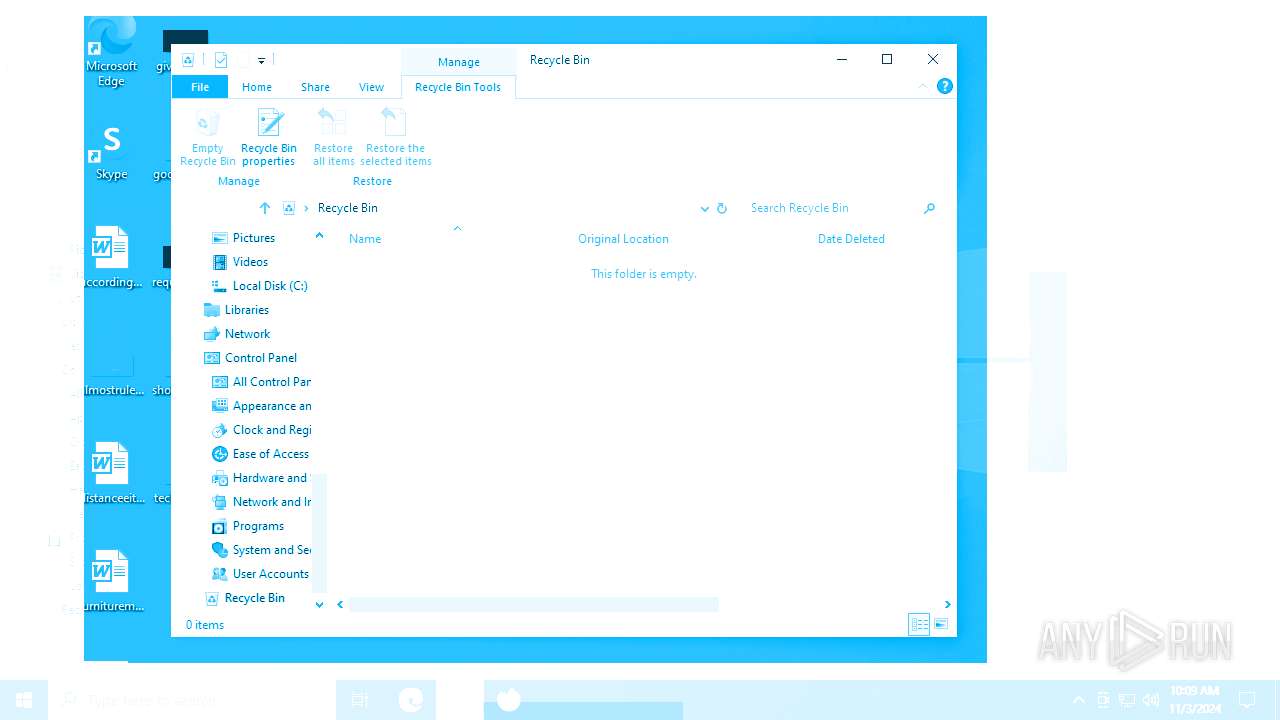
Task: Open Network and Internet tree entry
Action: [271, 502]
